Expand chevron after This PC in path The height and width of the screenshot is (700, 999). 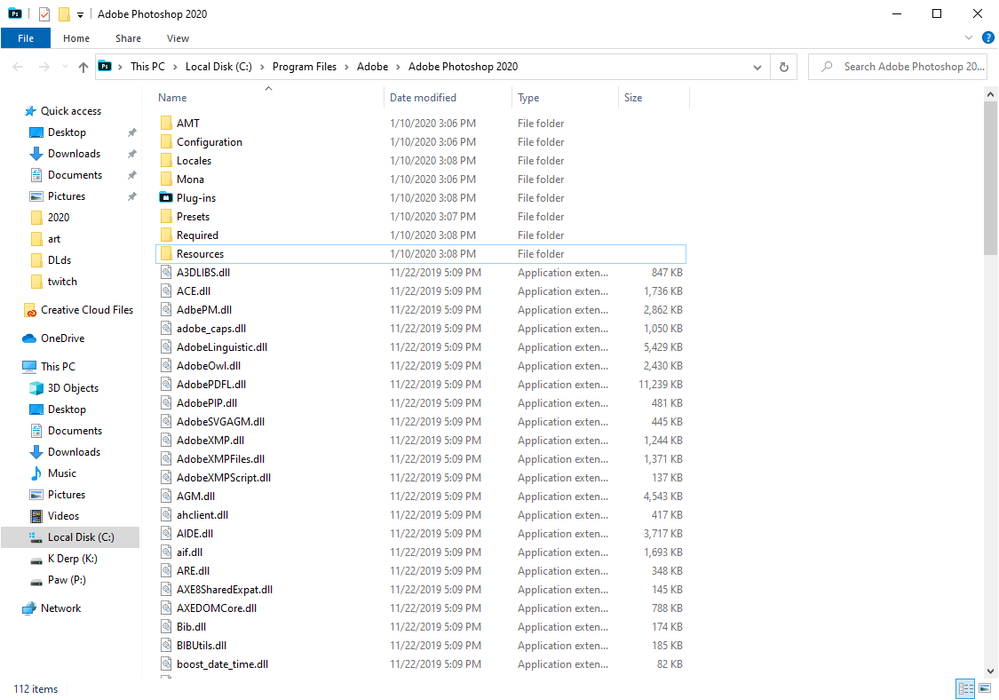(175, 67)
